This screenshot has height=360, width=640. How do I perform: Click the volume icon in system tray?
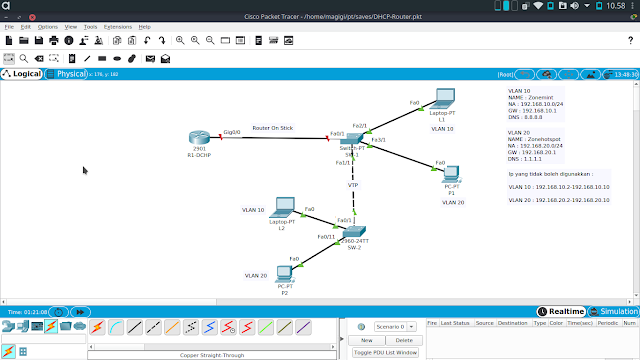pyautogui.click(x=574, y=6)
